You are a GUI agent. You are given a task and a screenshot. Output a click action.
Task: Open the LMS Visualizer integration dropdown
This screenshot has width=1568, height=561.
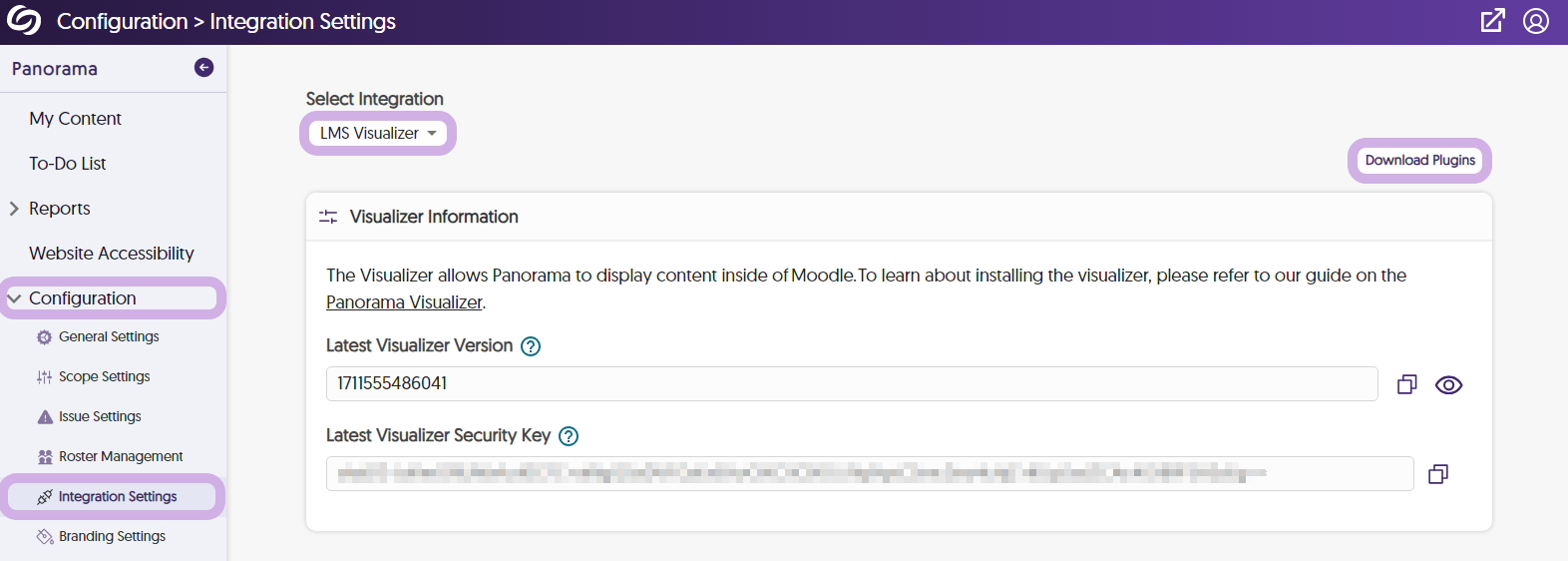(x=378, y=133)
